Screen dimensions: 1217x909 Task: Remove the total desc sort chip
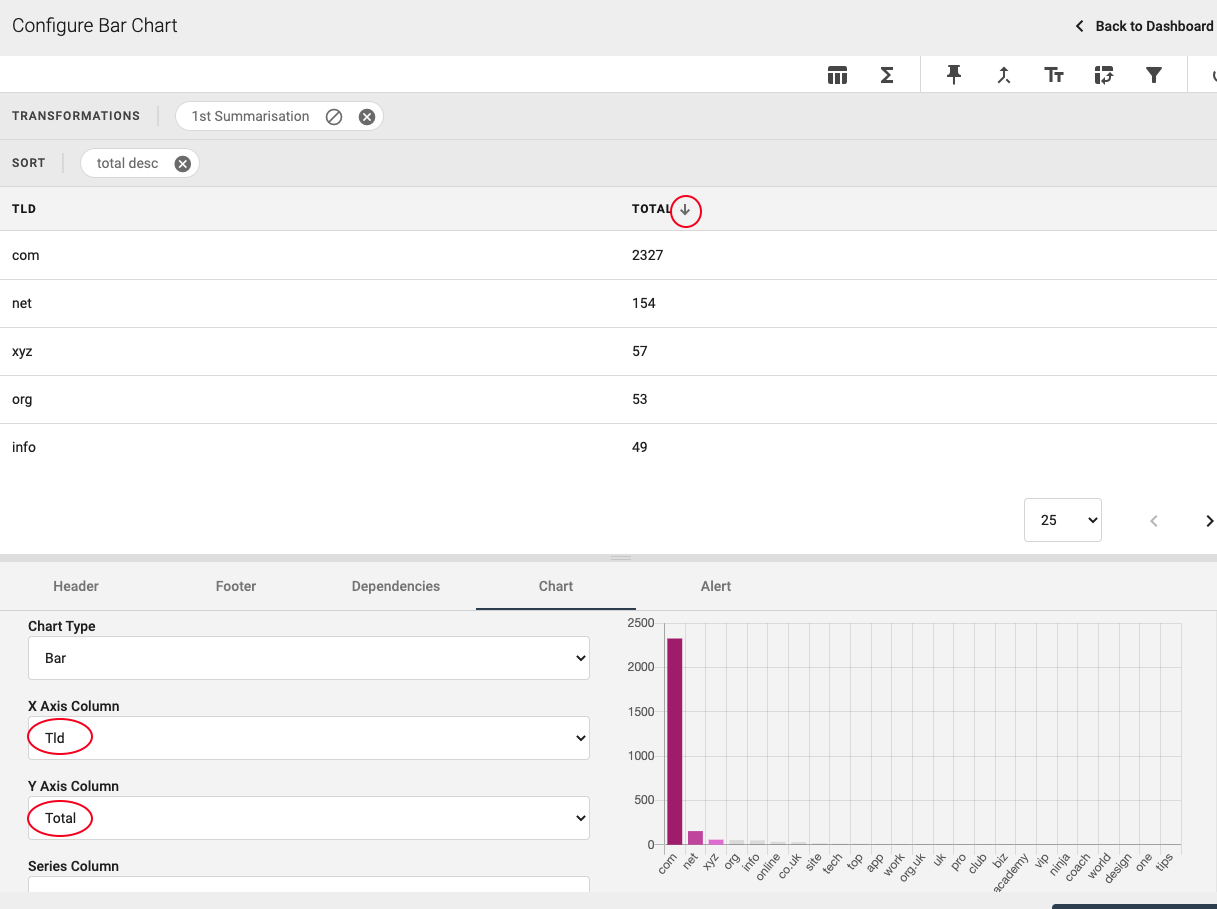tap(182, 164)
